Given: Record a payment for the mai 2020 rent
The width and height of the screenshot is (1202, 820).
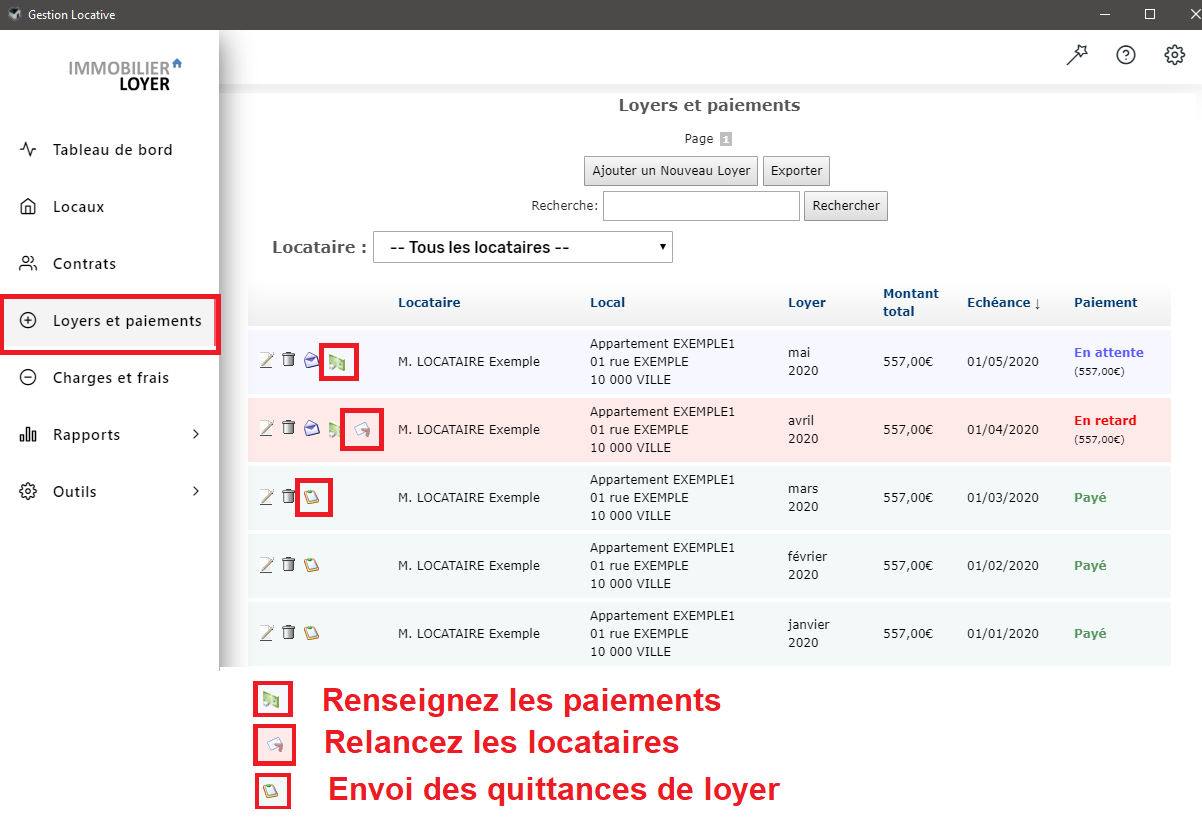Looking at the screenshot, I should [x=338, y=362].
